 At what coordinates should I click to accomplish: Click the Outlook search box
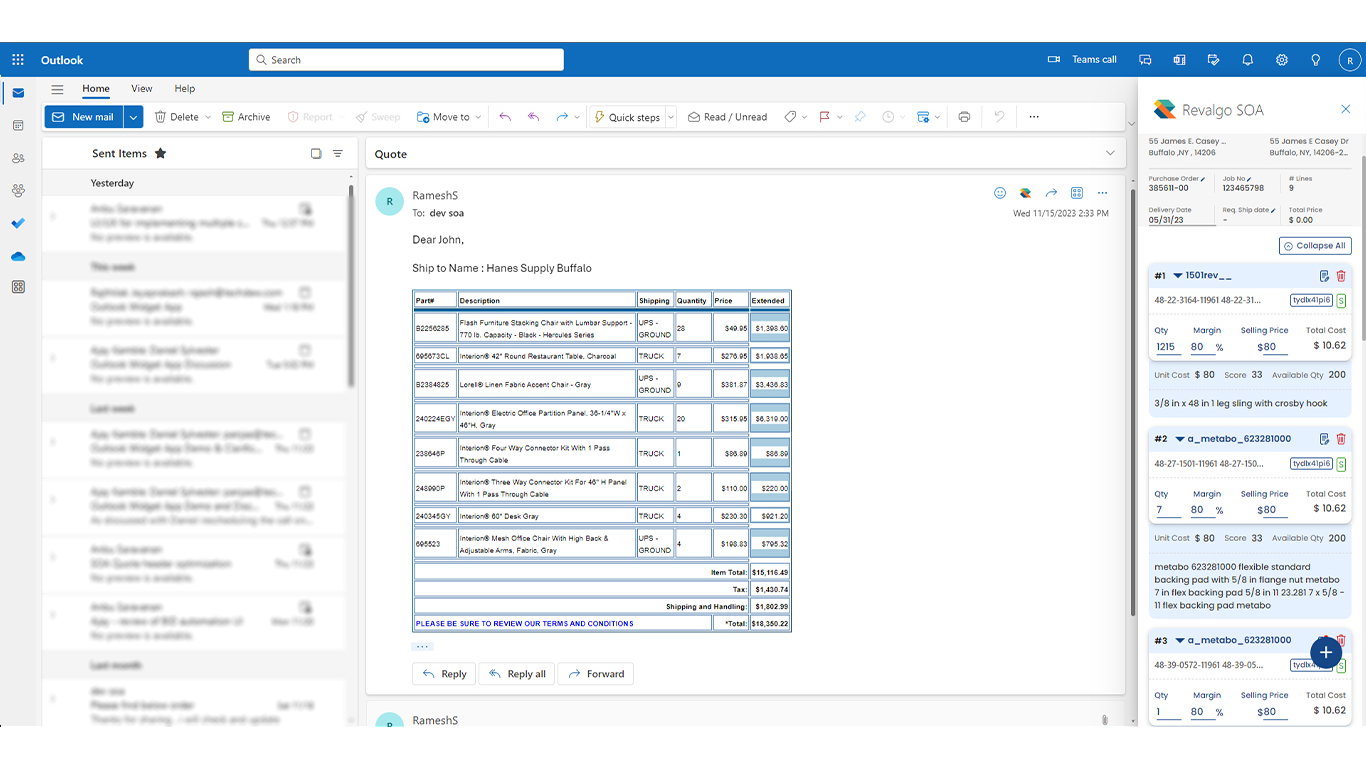click(406, 60)
